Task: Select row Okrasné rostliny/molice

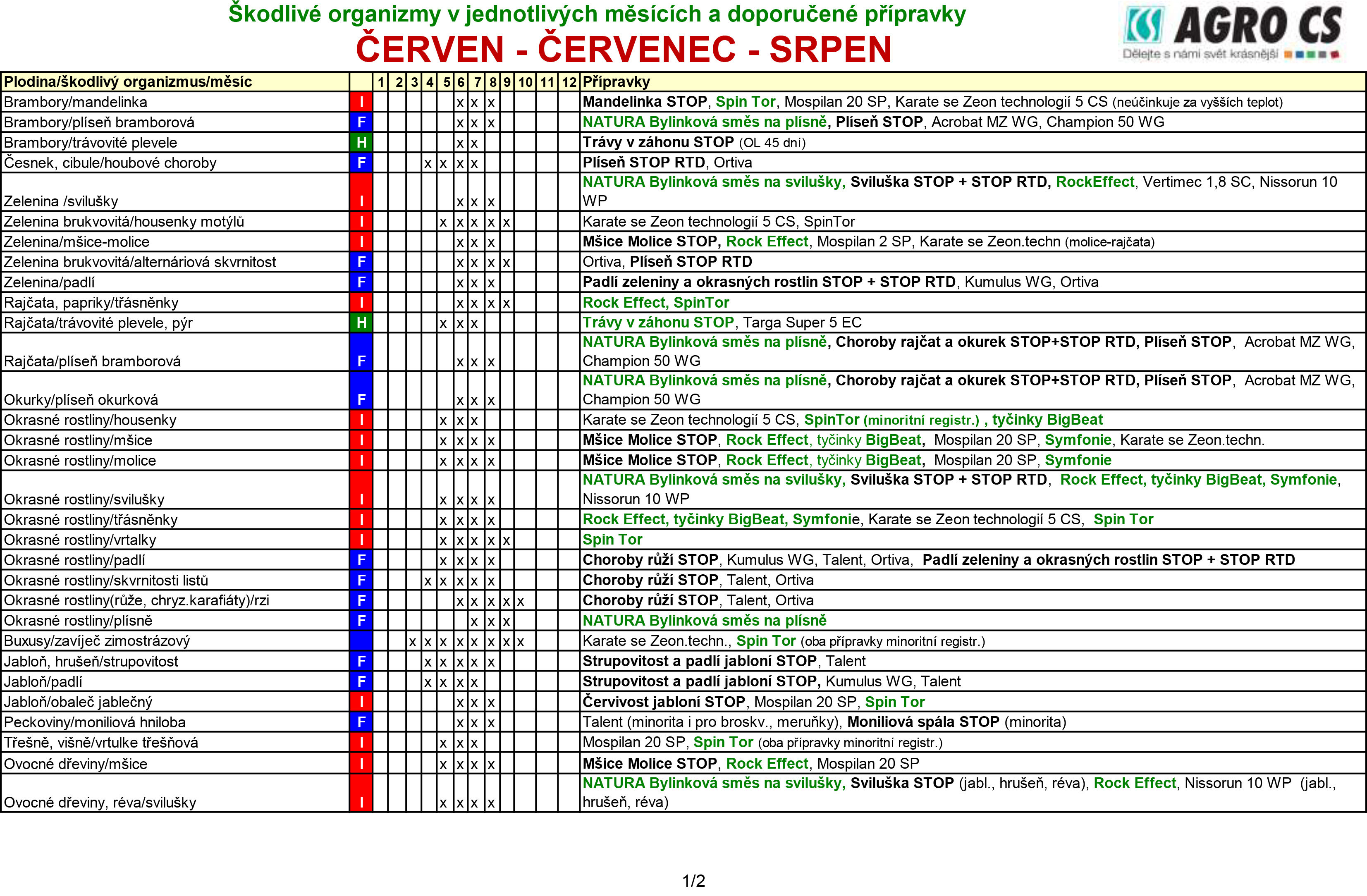Action: 683,460
